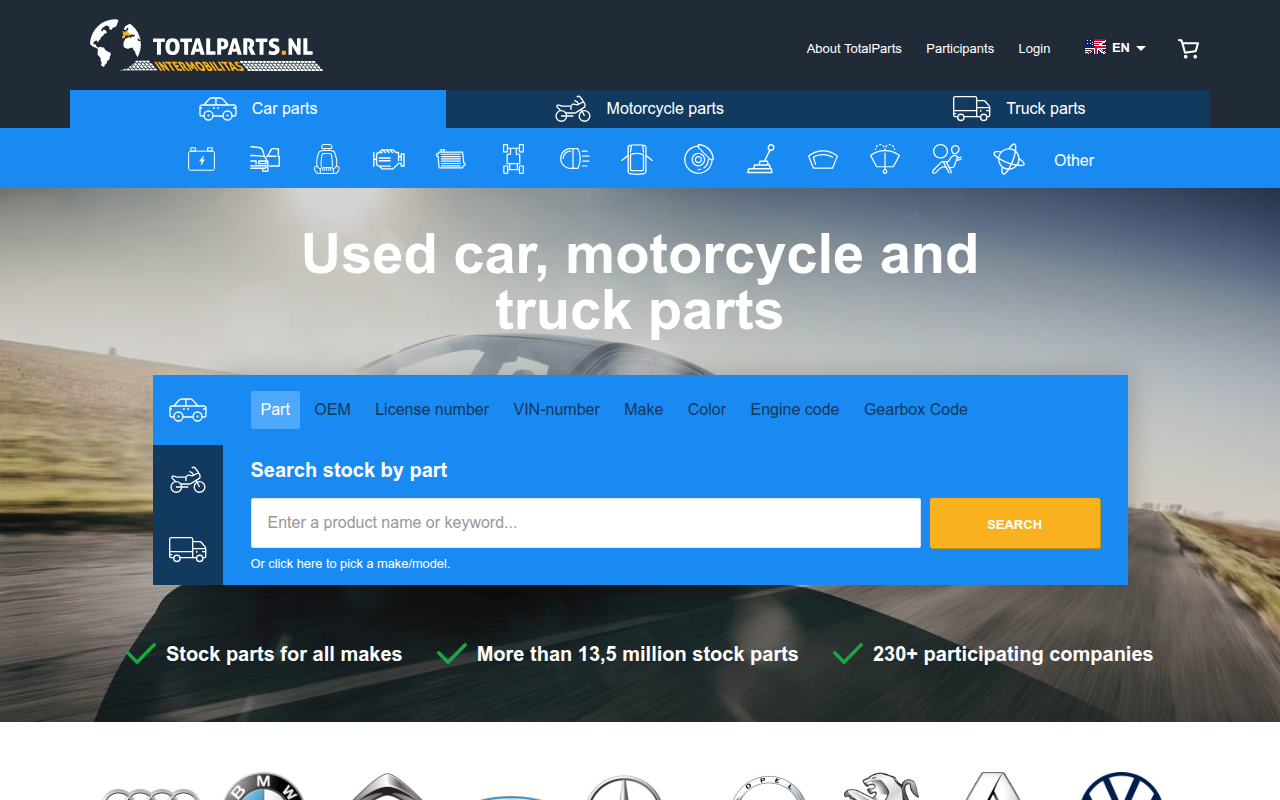Open the headlight lighting category icon
The image size is (1280, 800).
(x=575, y=159)
